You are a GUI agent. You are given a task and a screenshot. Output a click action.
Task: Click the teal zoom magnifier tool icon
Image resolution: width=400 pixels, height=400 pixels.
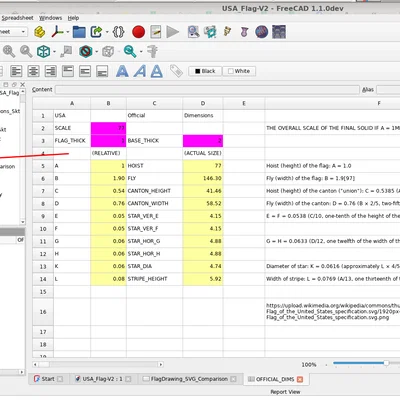point(130,52)
